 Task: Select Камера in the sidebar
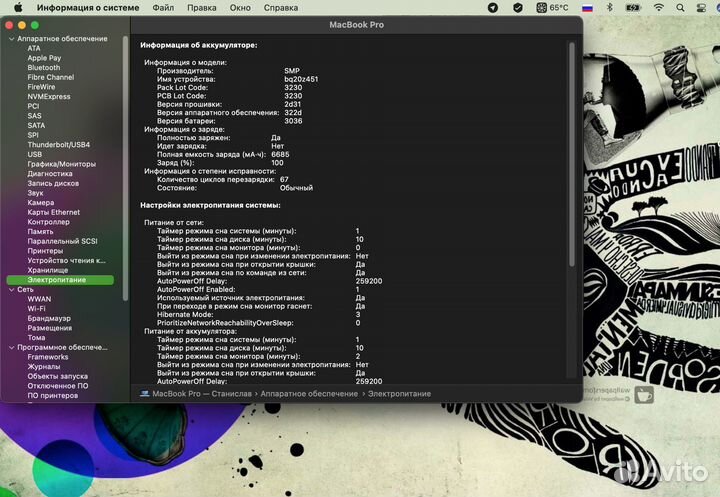40,203
